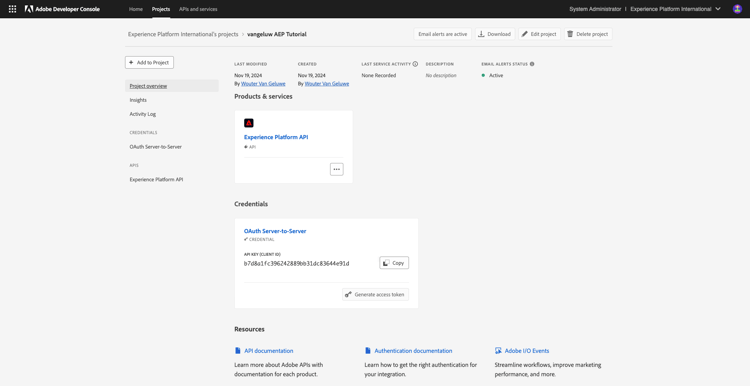Click the System Administrator role text
This screenshot has width=750, height=386.
pos(595,9)
